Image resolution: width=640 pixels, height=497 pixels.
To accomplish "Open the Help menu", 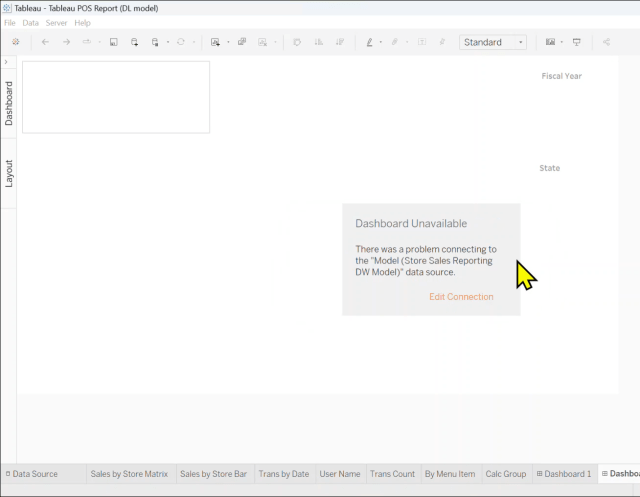I will 82,23.
